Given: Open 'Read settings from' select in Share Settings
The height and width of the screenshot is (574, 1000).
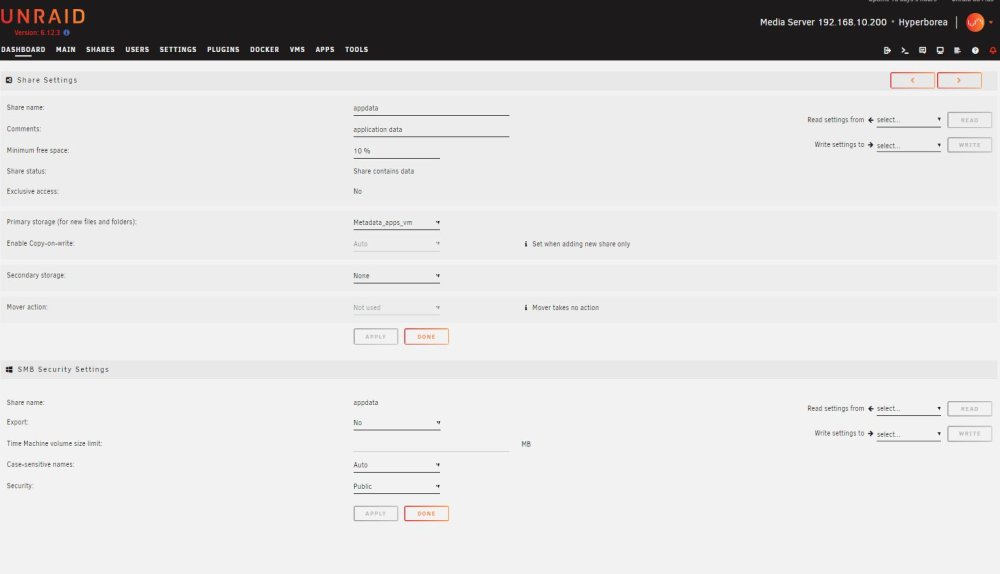Looking at the screenshot, I should 908,120.
